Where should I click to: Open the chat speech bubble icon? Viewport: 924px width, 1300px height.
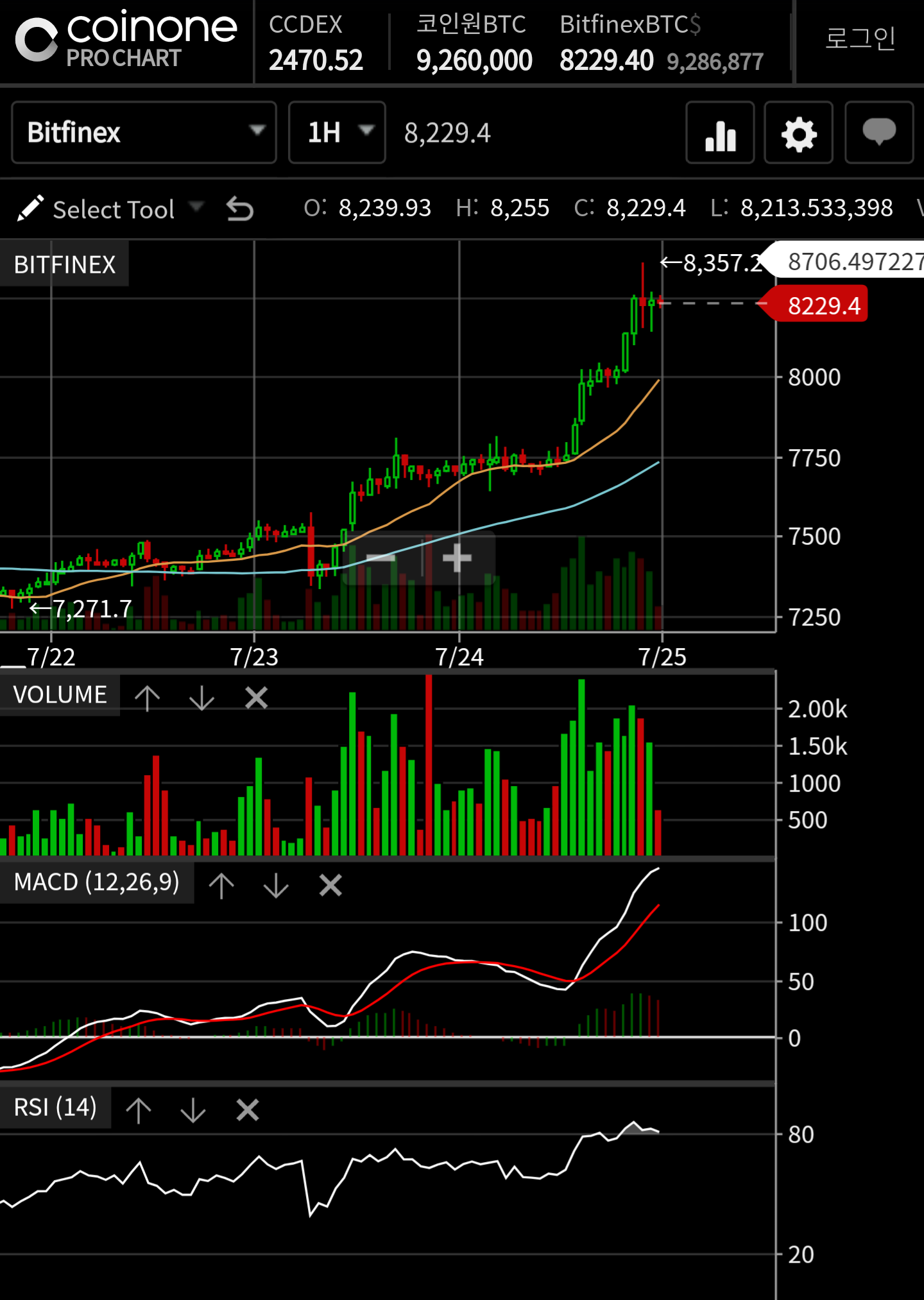coord(879,133)
